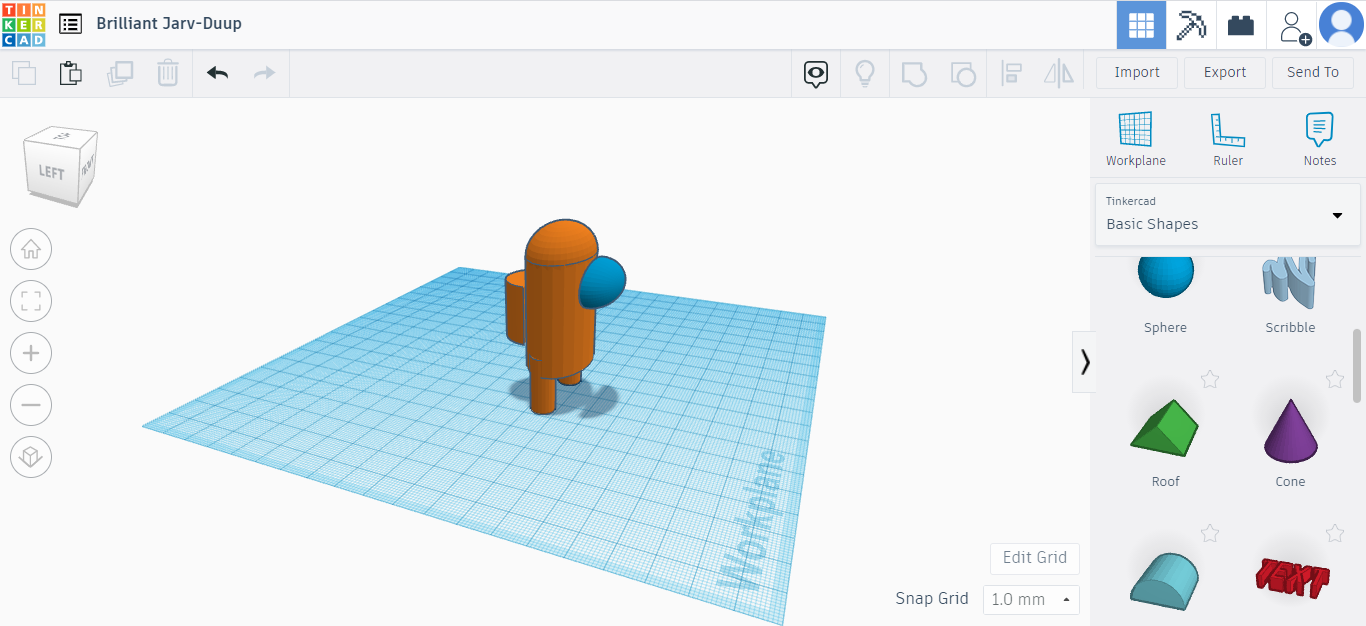Click the Fit all in view button
This screenshot has width=1366, height=626.
pos(31,301)
